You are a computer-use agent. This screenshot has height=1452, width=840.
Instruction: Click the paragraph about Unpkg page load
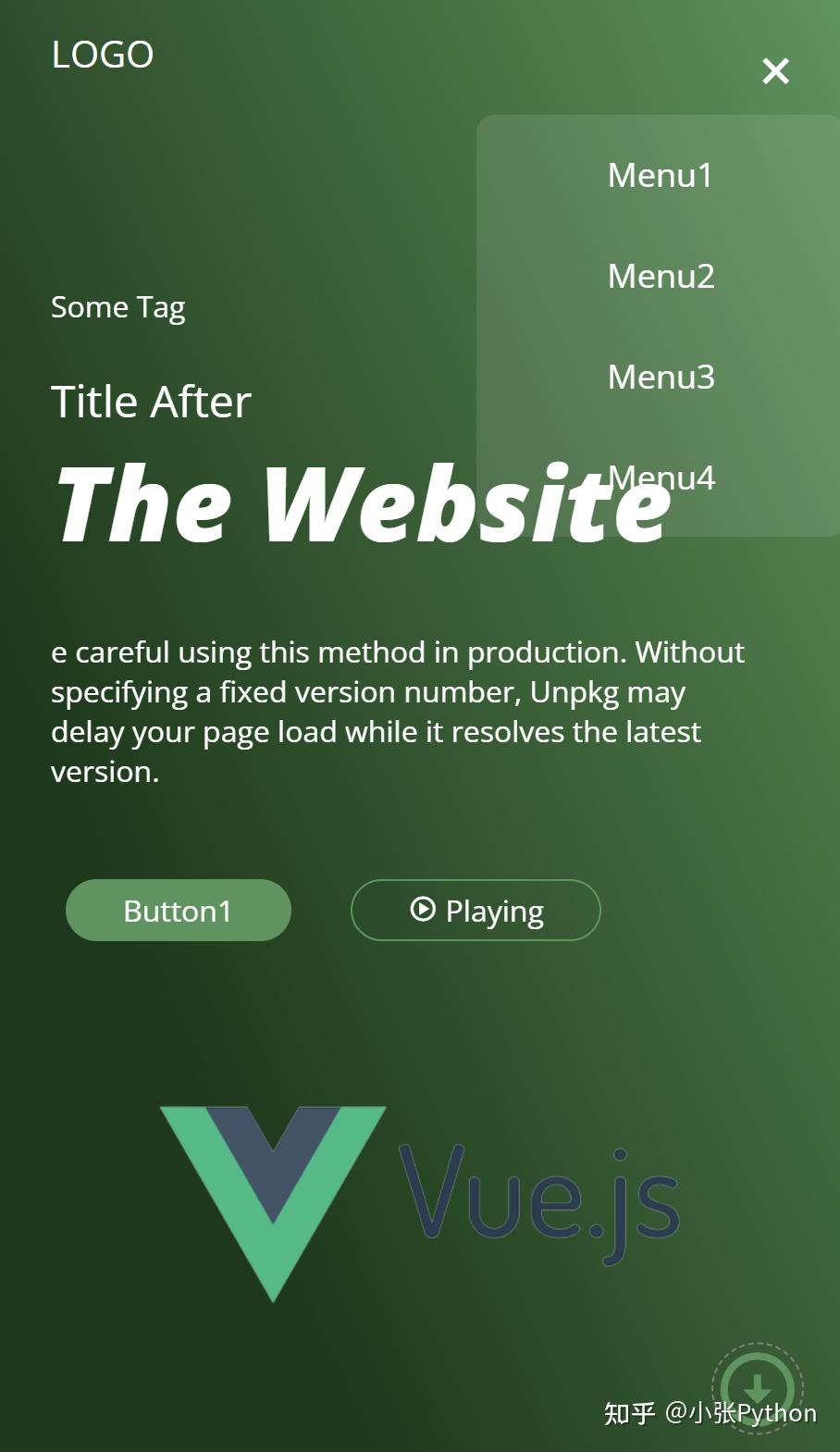click(398, 711)
